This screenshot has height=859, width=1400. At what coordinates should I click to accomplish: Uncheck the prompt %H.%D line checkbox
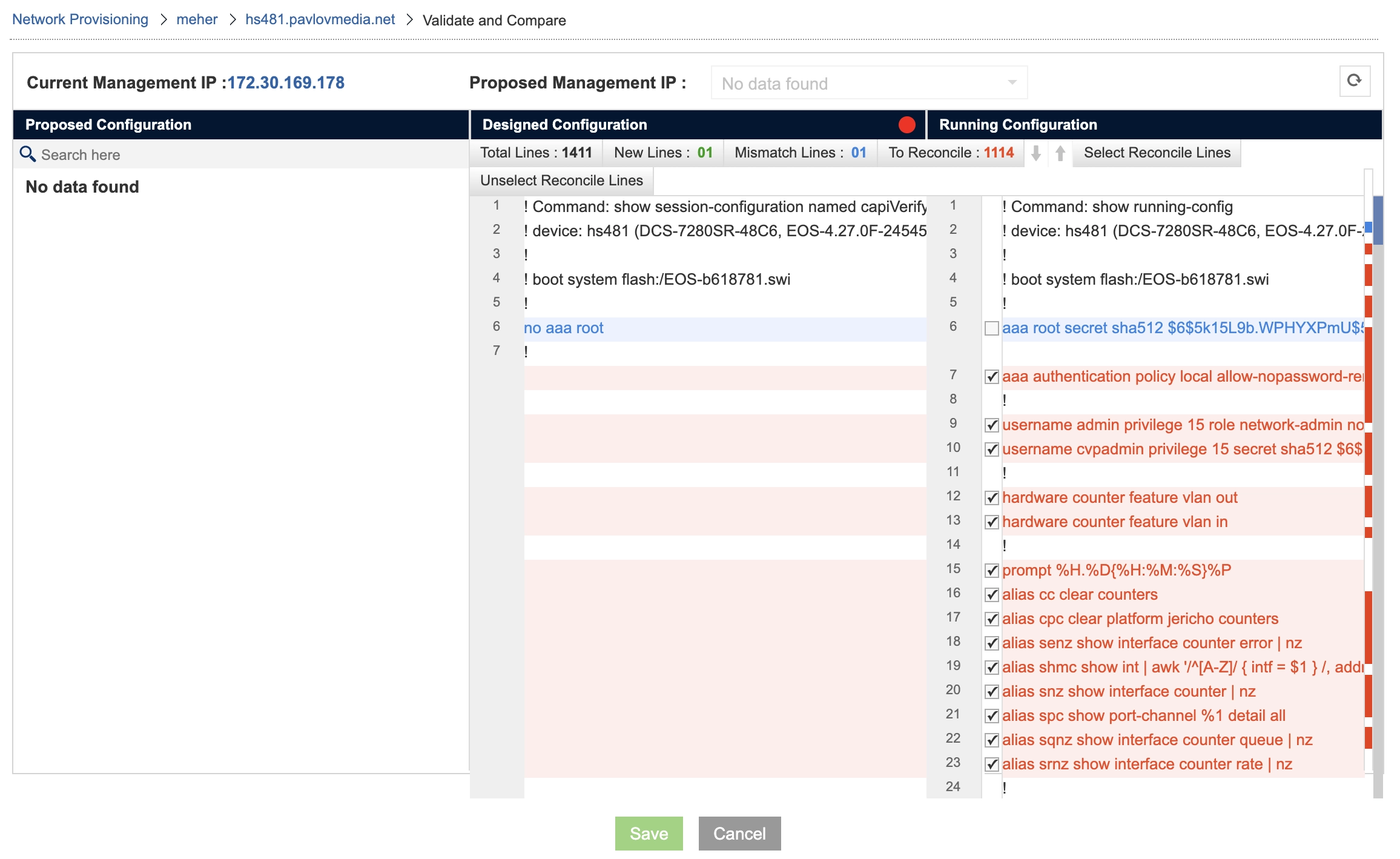pos(992,571)
